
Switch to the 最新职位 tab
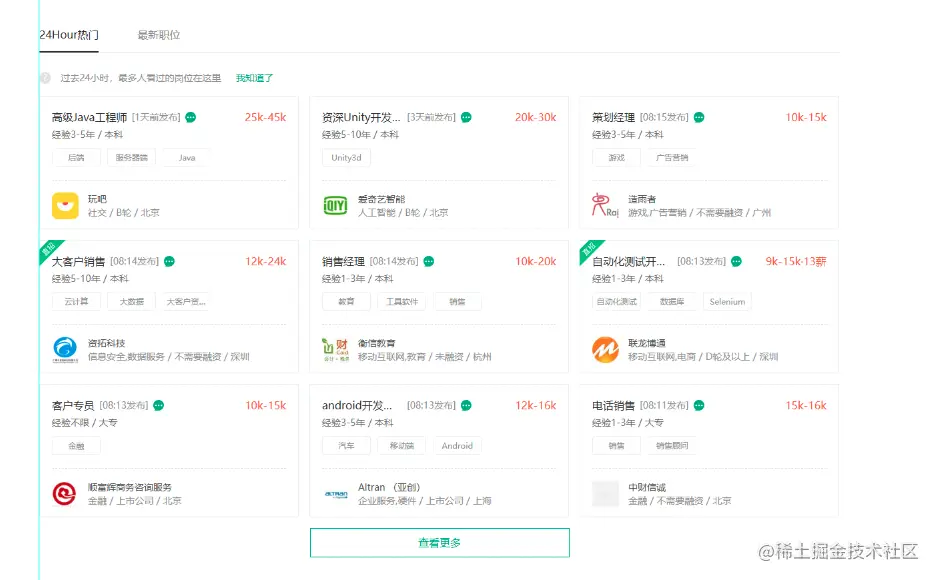pos(158,35)
